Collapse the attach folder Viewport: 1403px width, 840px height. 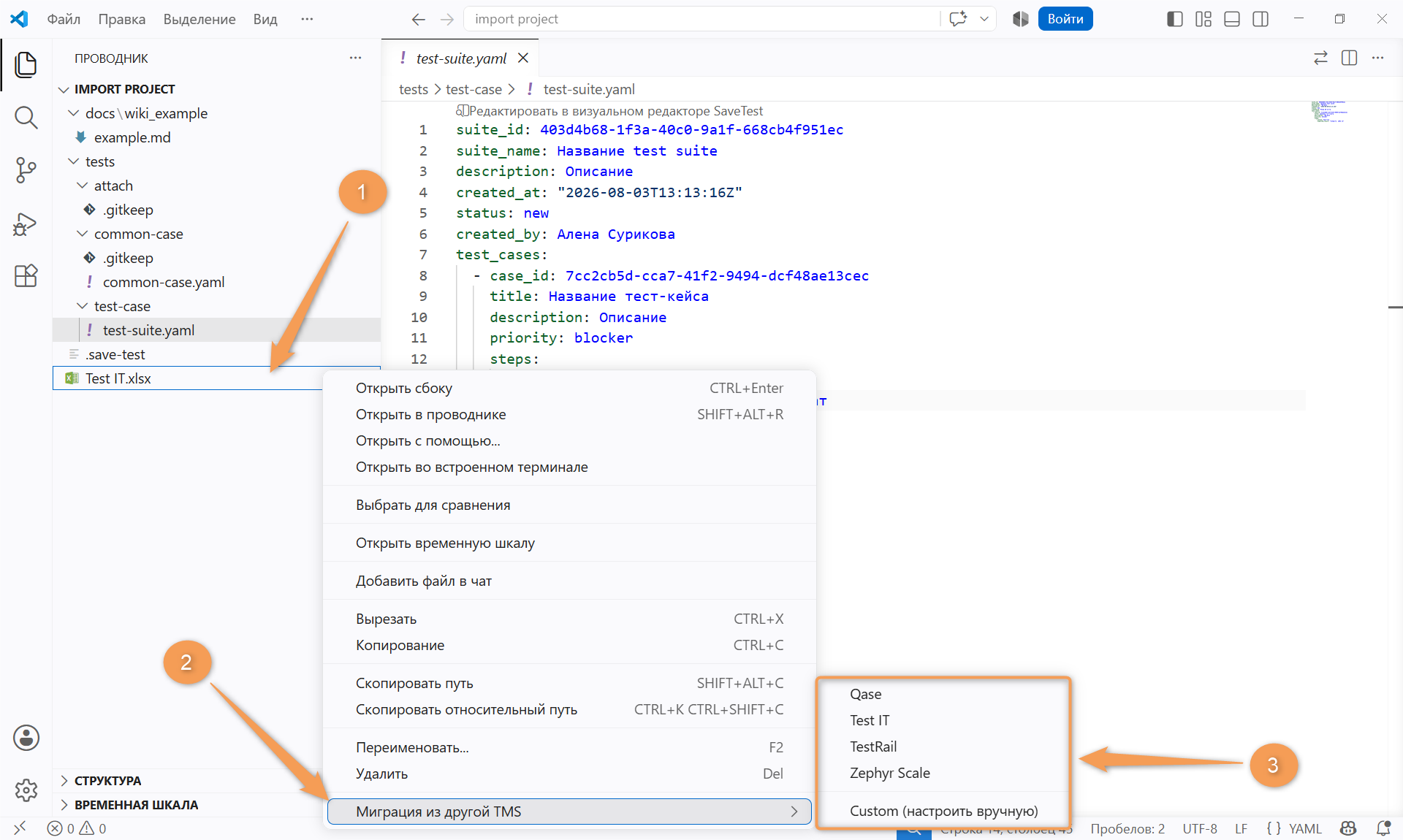82,186
